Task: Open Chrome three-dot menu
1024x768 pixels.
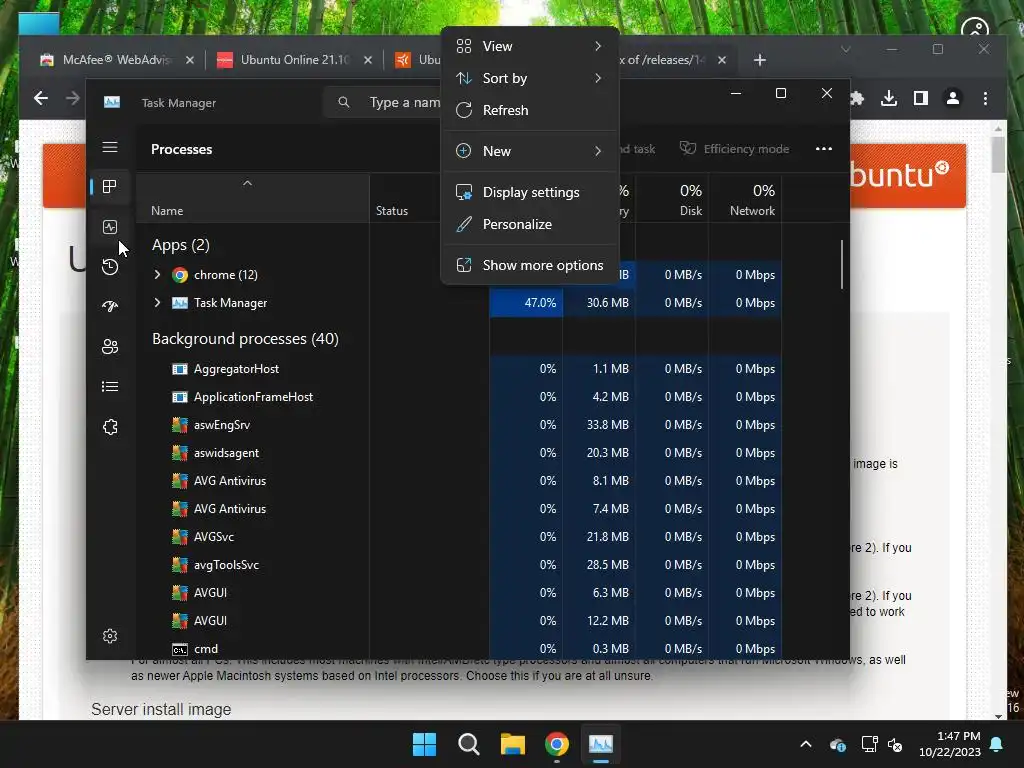Action: point(985,99)
